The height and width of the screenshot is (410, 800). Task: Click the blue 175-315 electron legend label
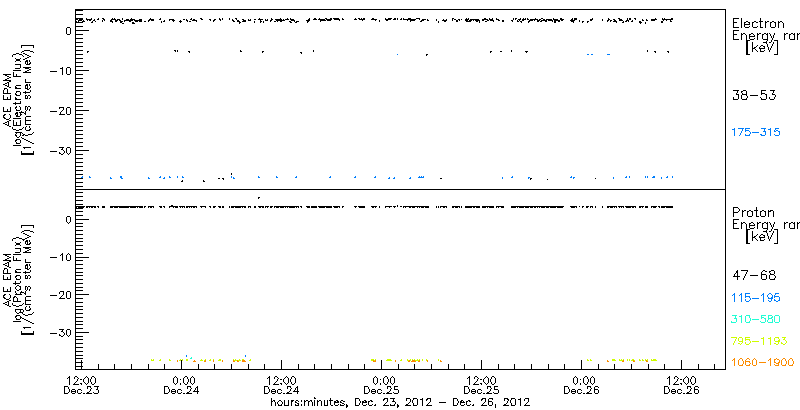(x=756, y=133)
